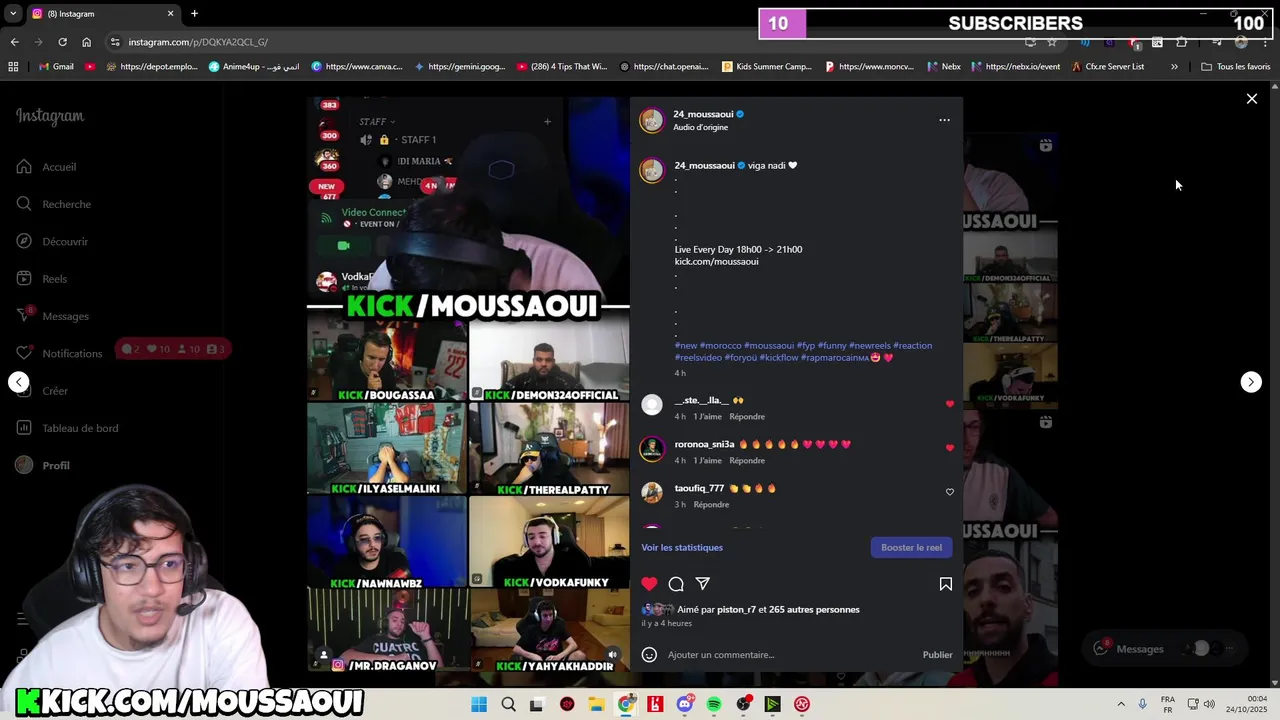Click the instagram.com address bar

560,42
